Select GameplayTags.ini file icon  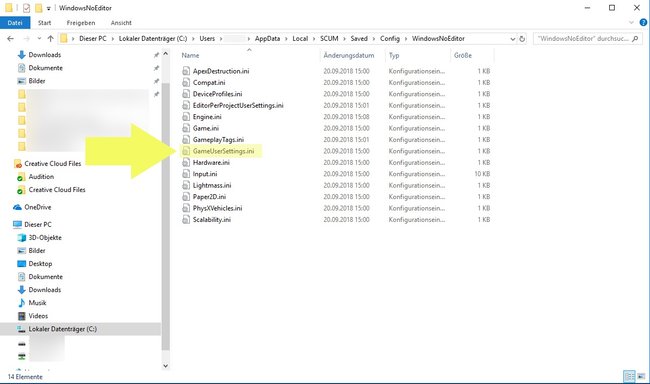pos(186,140)
